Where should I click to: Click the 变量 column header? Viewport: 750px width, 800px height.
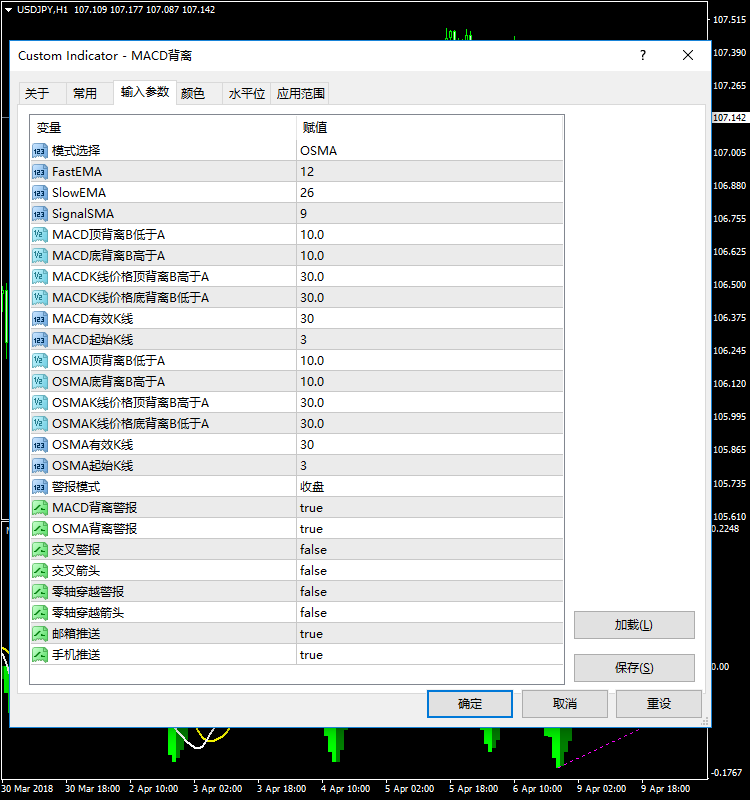click(163, 128)
